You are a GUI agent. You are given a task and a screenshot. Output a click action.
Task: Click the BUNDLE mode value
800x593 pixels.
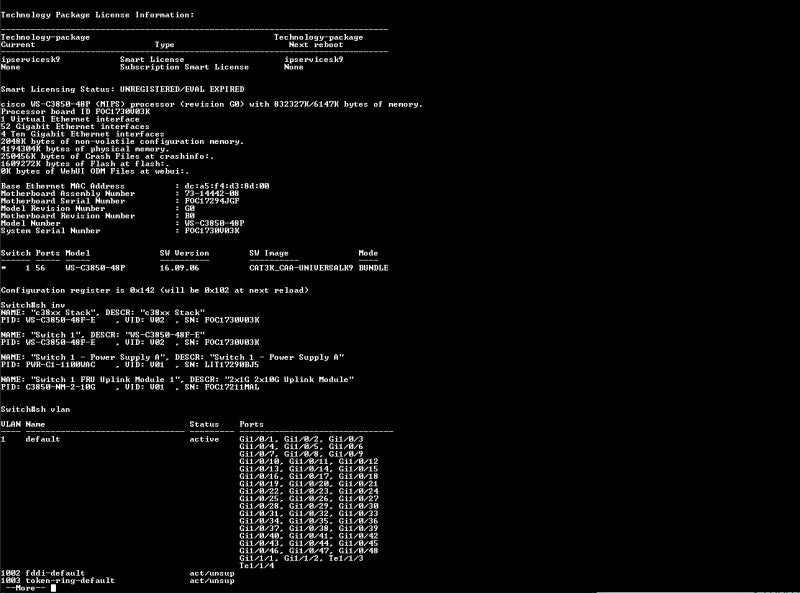[x=373, y=268]
